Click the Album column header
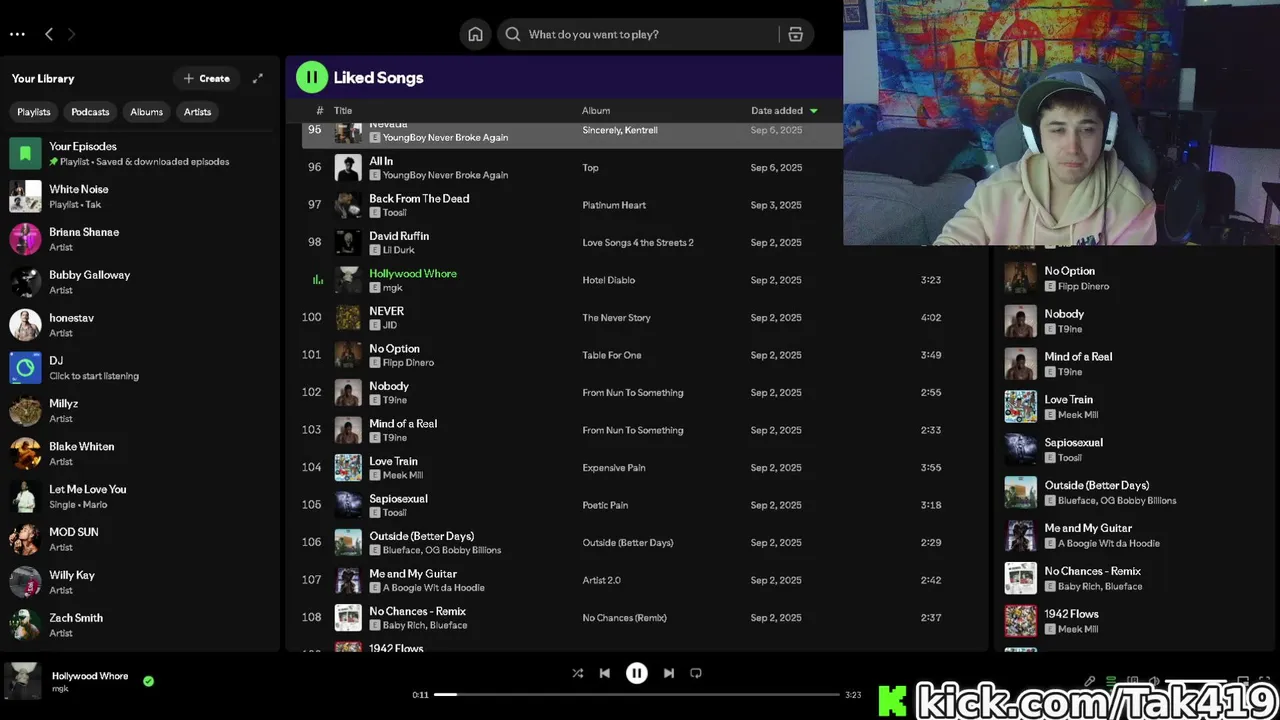Screen dimensions: 1280x720 pyautogui.click(x=596, y=111)
